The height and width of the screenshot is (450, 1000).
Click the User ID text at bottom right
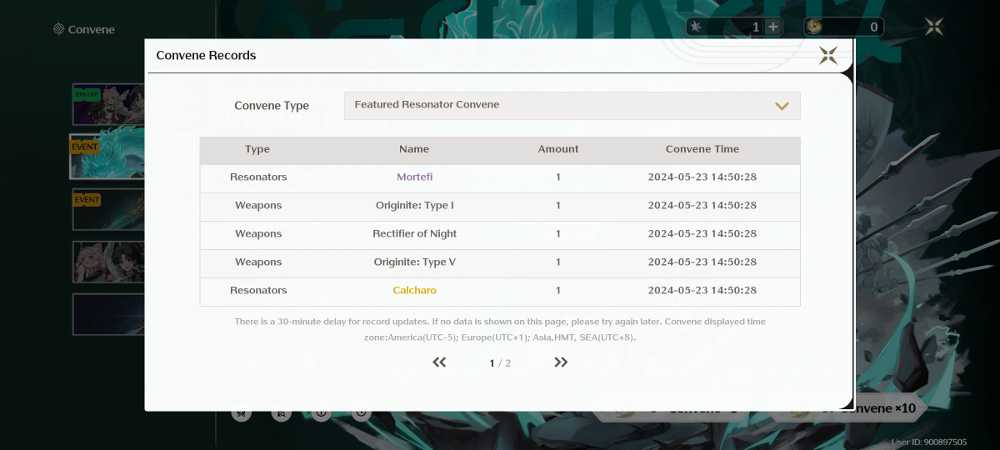929,442
